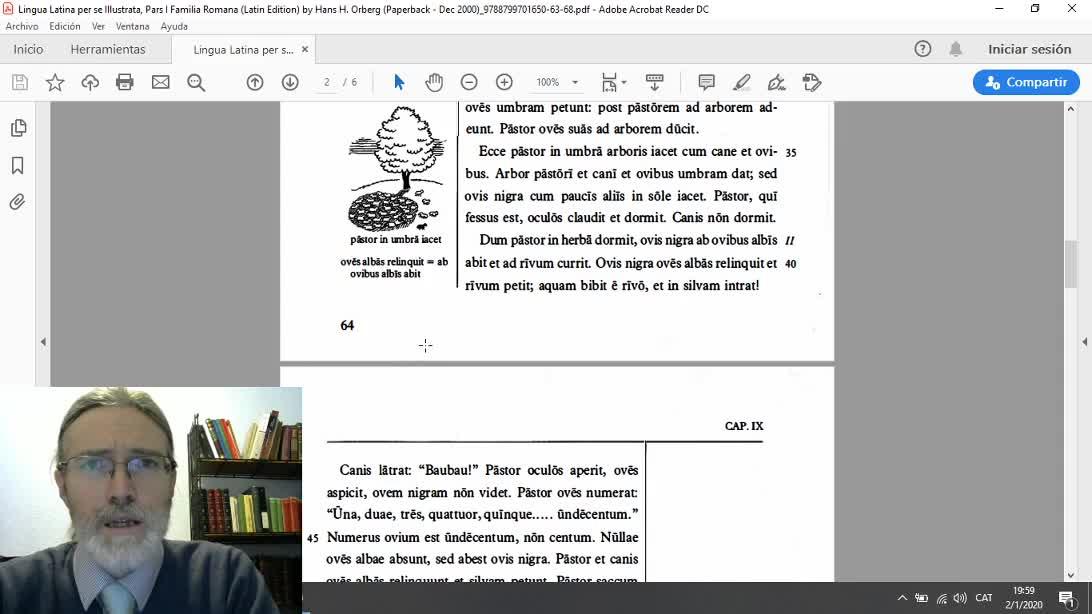The width and height of the screenshot is (1092, 614).
Task: Select the hand pan tool
Action: click(434, 82)
